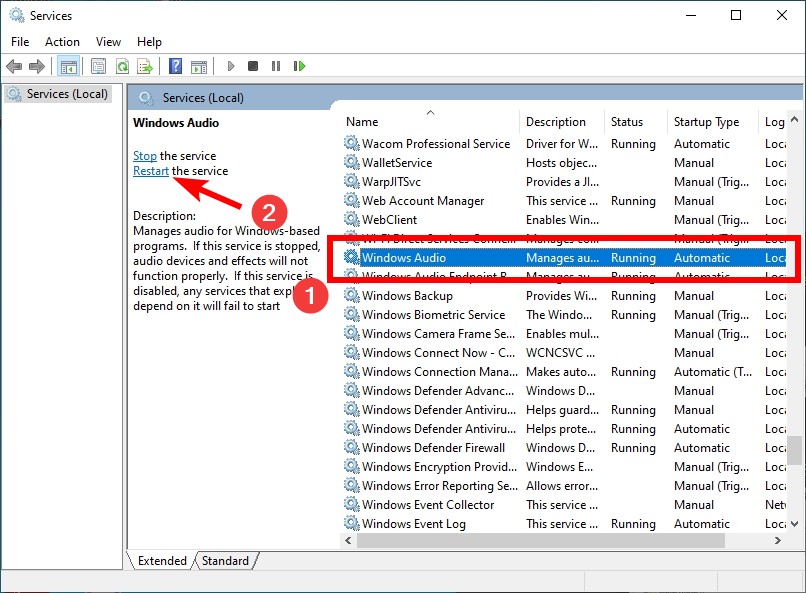Sort by the Description column header
This screenshot has height=593, width=806.
point(562,122)
